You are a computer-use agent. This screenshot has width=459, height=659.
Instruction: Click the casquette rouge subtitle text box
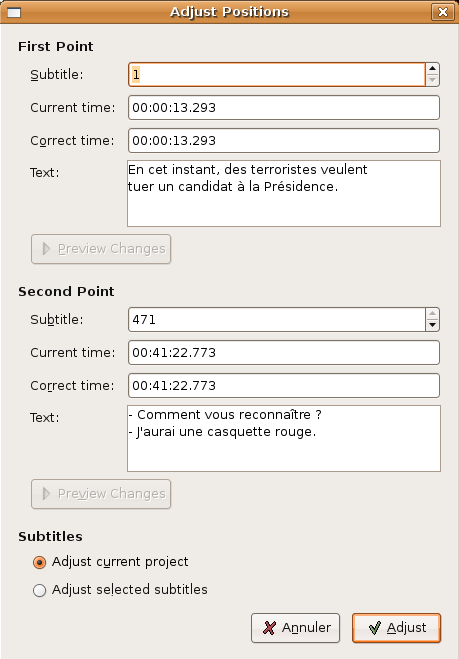284,438
